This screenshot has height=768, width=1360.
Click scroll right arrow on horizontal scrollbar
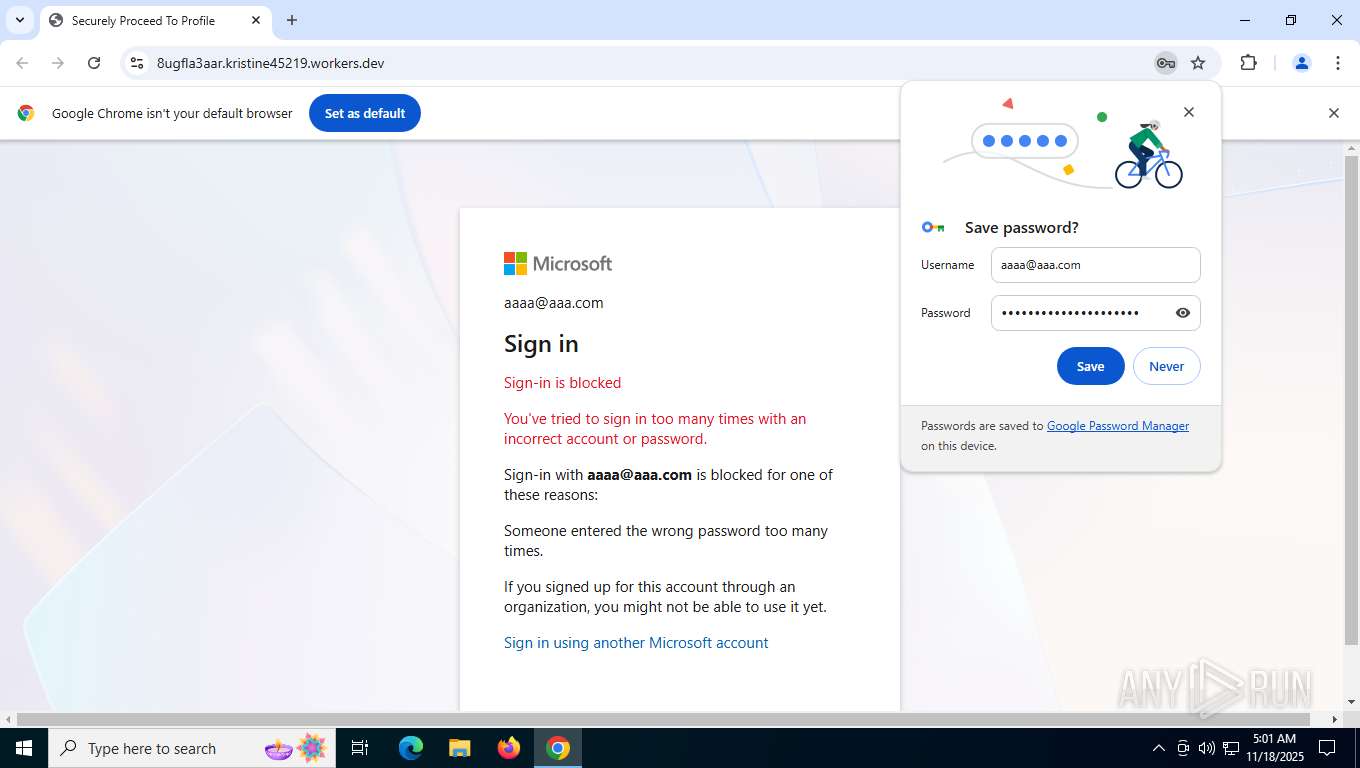point(1334,719)
